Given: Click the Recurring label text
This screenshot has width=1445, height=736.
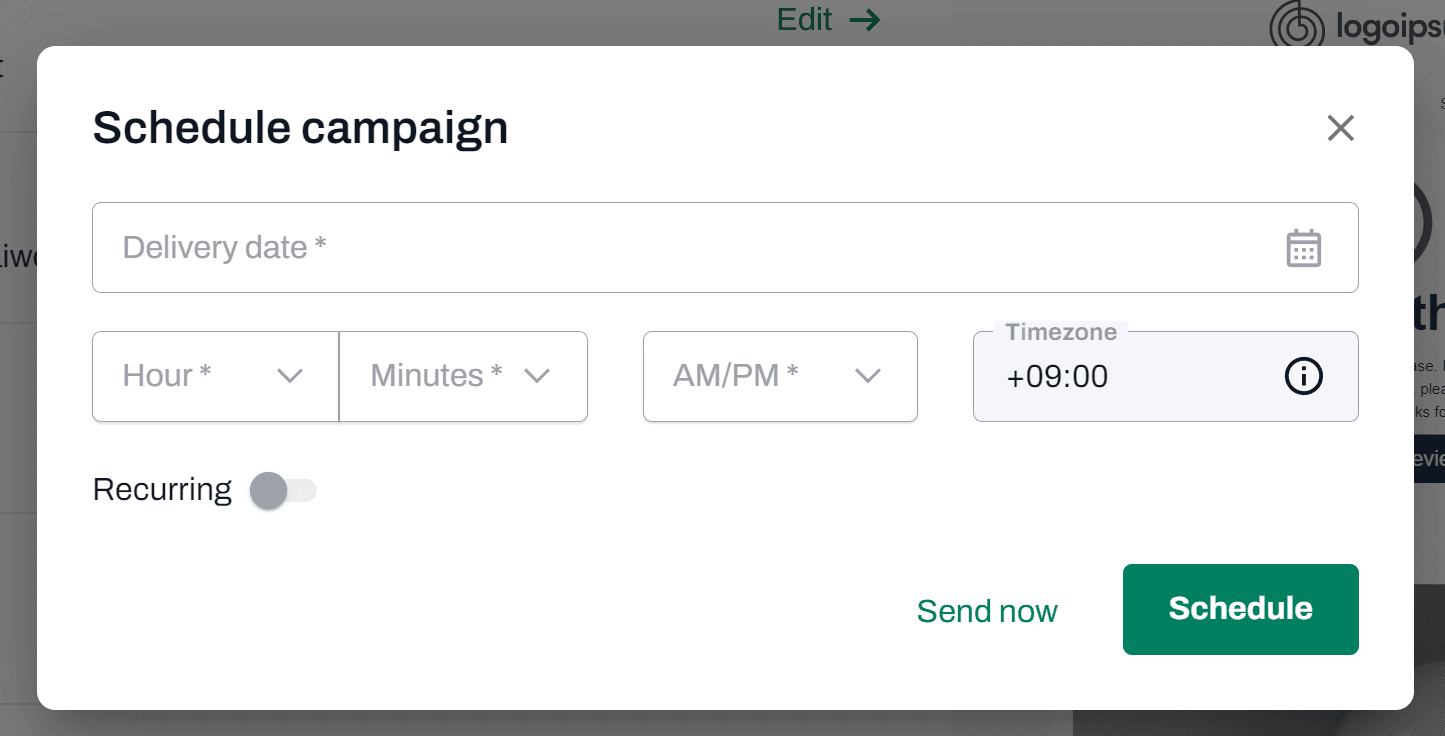Looking at the screenshot, I should (x=161, y=489).
